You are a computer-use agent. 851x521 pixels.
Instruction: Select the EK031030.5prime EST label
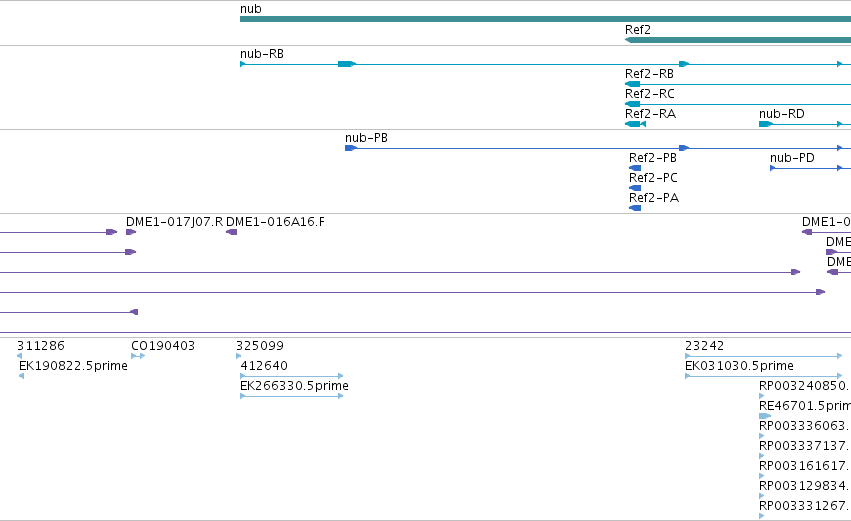click(739, 366)
